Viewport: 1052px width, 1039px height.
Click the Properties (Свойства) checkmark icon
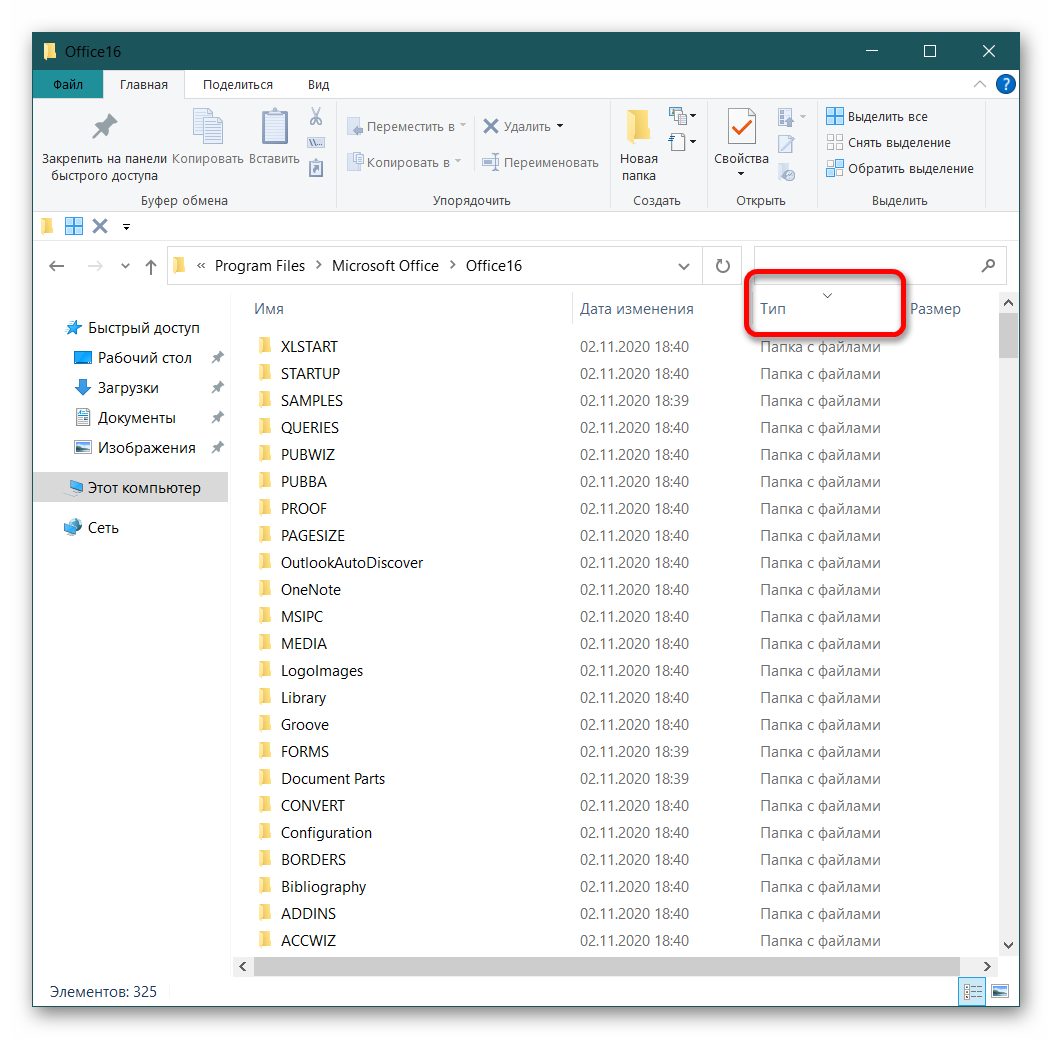(741, 128)
